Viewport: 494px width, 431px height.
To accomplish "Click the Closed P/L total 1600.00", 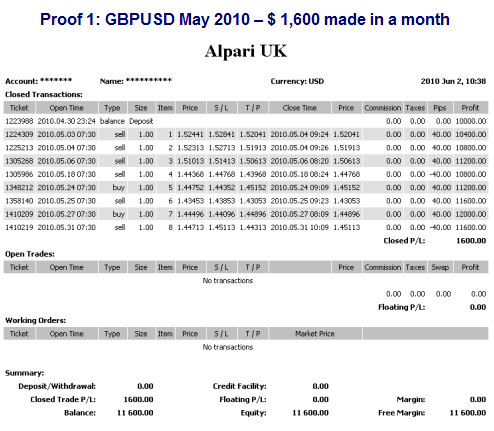I will pyautogui.click(x=471, y=241).
